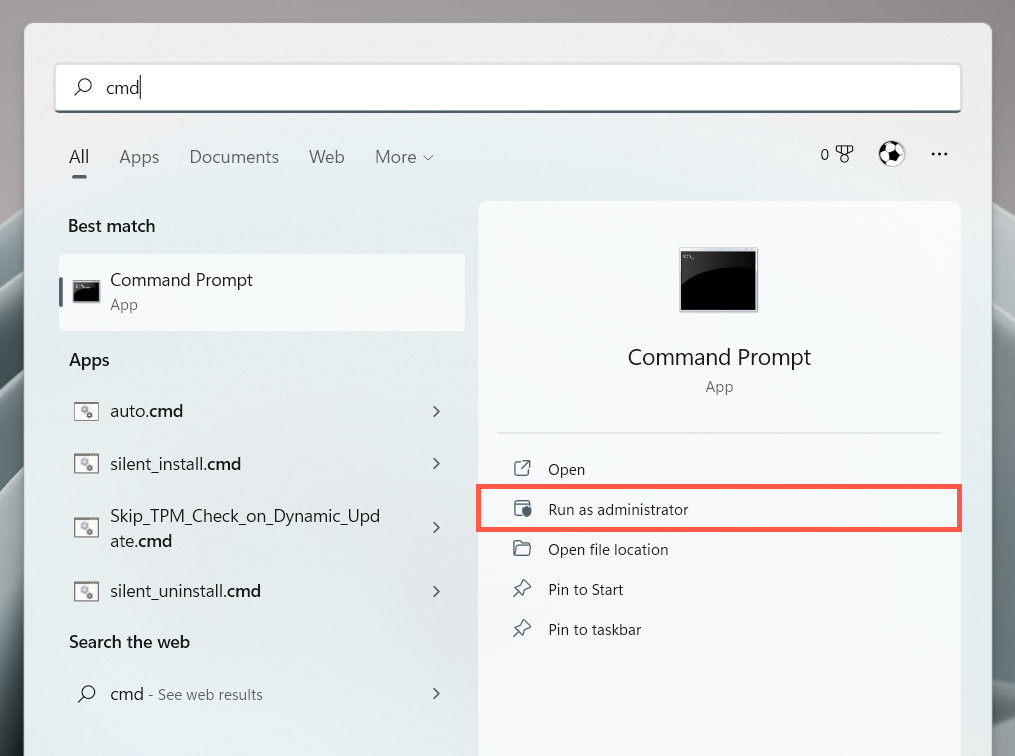Run Command Prompt as administrator
1015x756 pixels.
coord(618,510)
